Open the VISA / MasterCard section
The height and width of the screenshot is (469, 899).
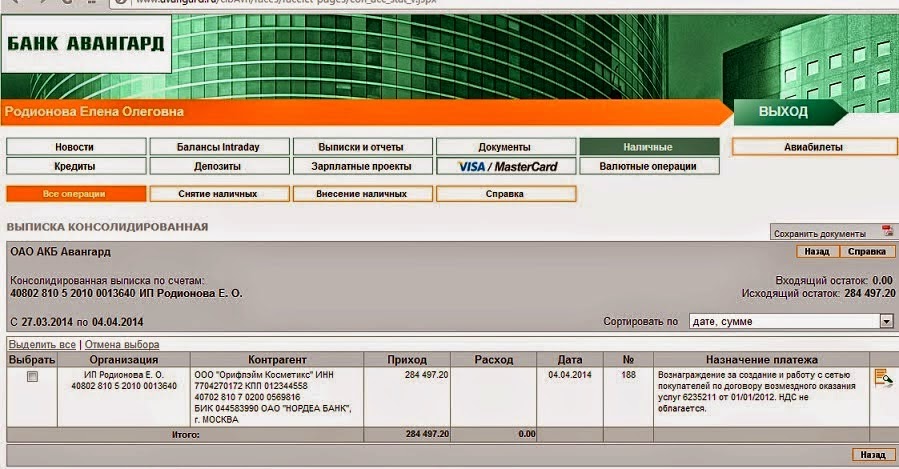[506, 166]
